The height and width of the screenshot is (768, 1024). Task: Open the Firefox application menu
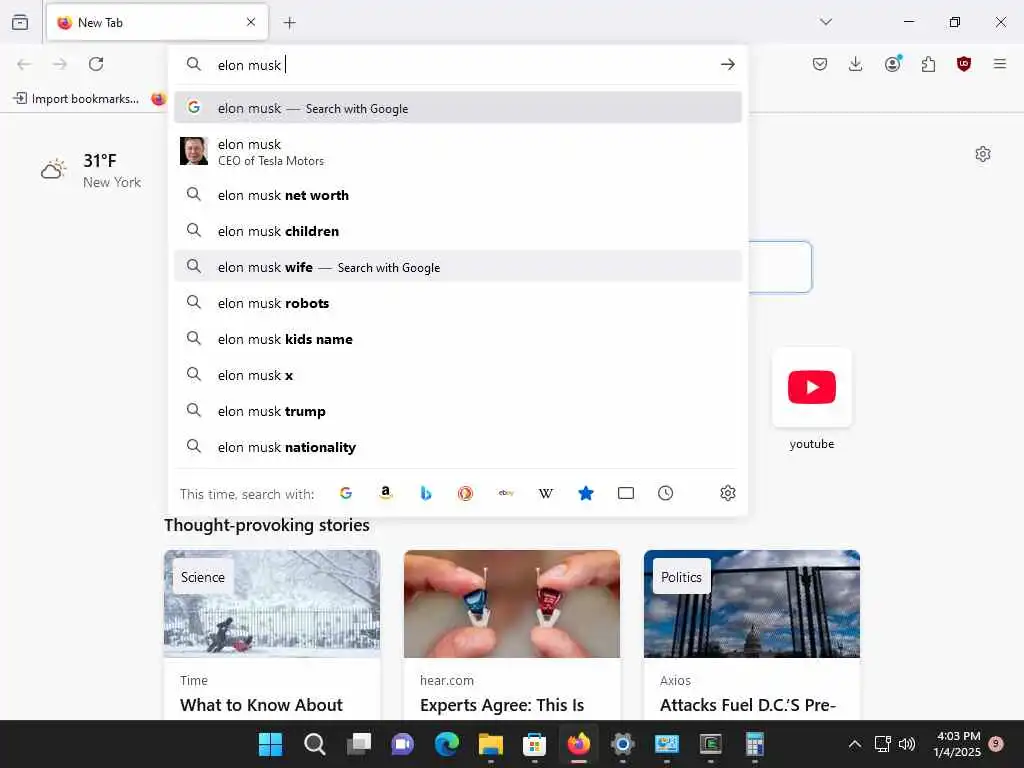pyautogui.click(x=1000, y=64)
